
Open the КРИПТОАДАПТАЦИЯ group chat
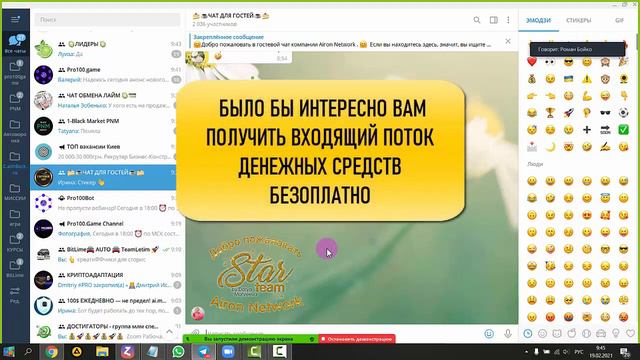click(107, 280)
